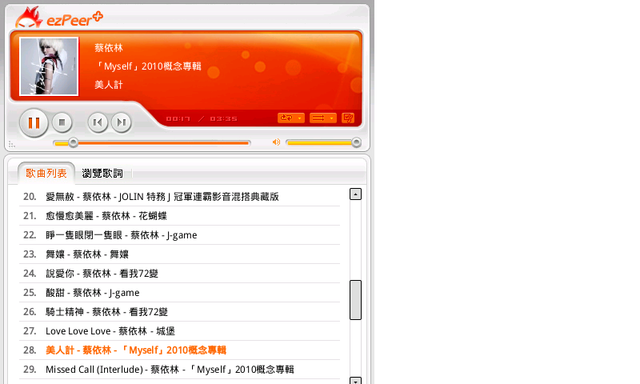Click the album cover thumbnail

(49, 67)
